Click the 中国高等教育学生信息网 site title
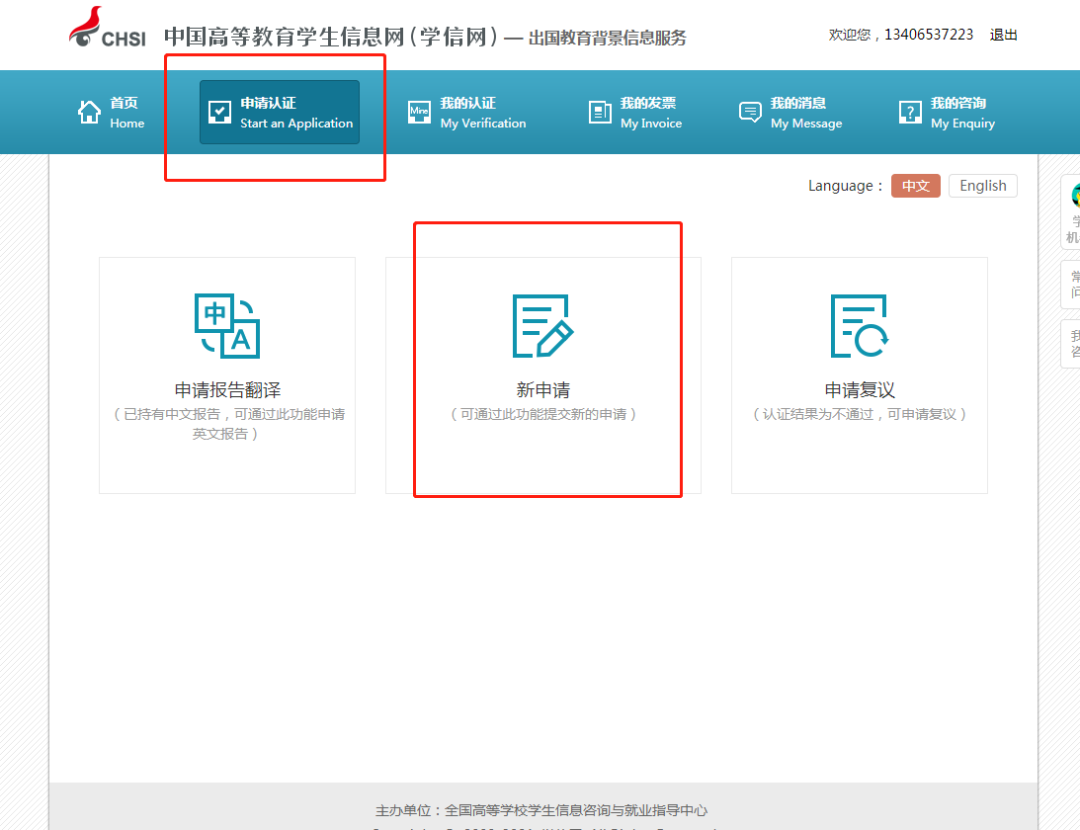Screen dimensions: 1080x830 coord(331,37)
